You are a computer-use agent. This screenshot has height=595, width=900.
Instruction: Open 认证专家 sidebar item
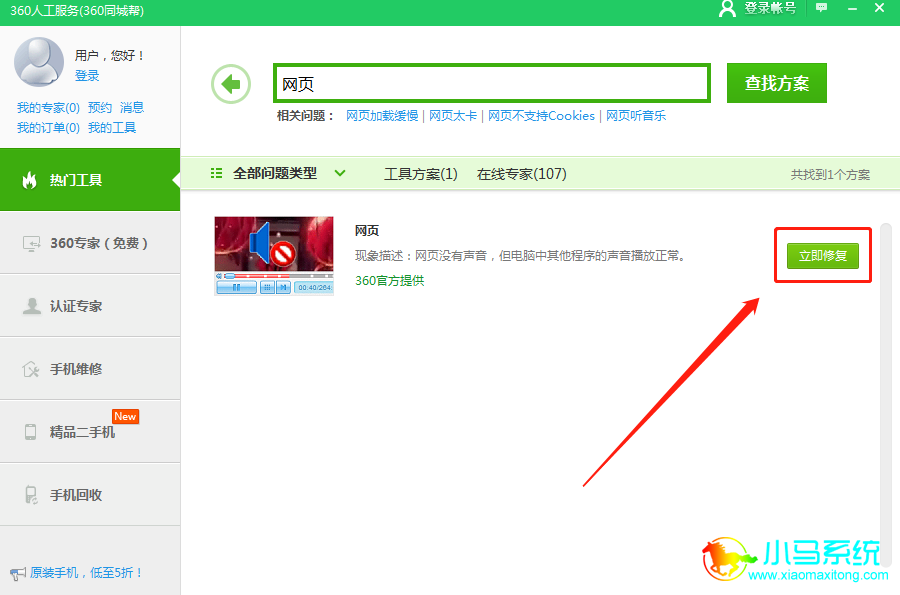click(x=90, y=306)
